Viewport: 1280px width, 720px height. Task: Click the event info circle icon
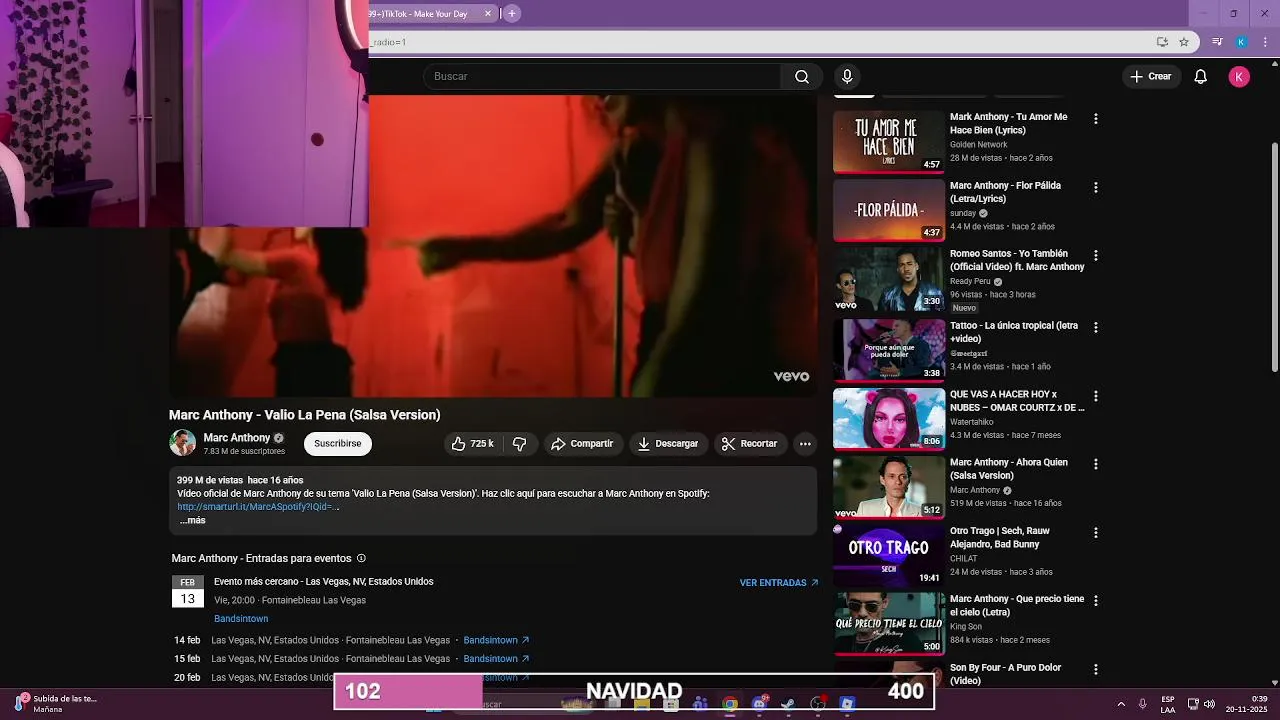pyautogui.click(x=361, y=559)
